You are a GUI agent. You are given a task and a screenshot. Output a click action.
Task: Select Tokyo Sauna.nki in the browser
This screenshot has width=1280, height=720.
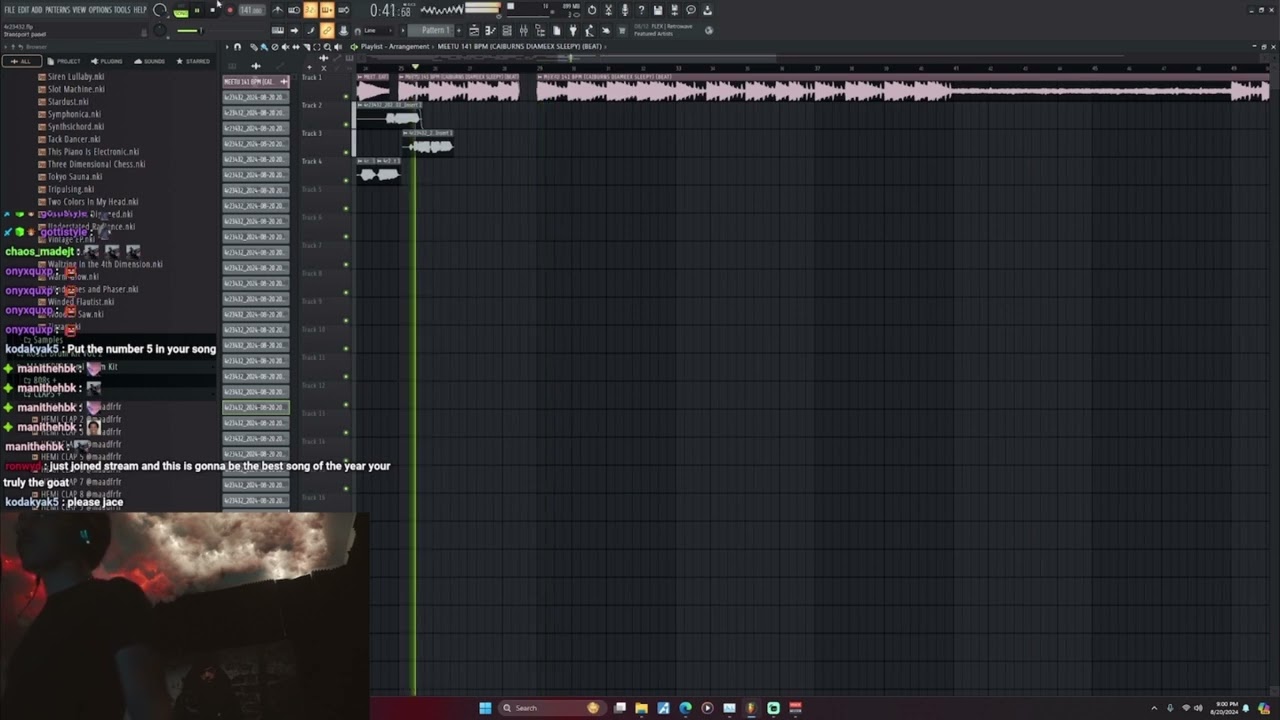pyautogui.click(x=75, y=177)
